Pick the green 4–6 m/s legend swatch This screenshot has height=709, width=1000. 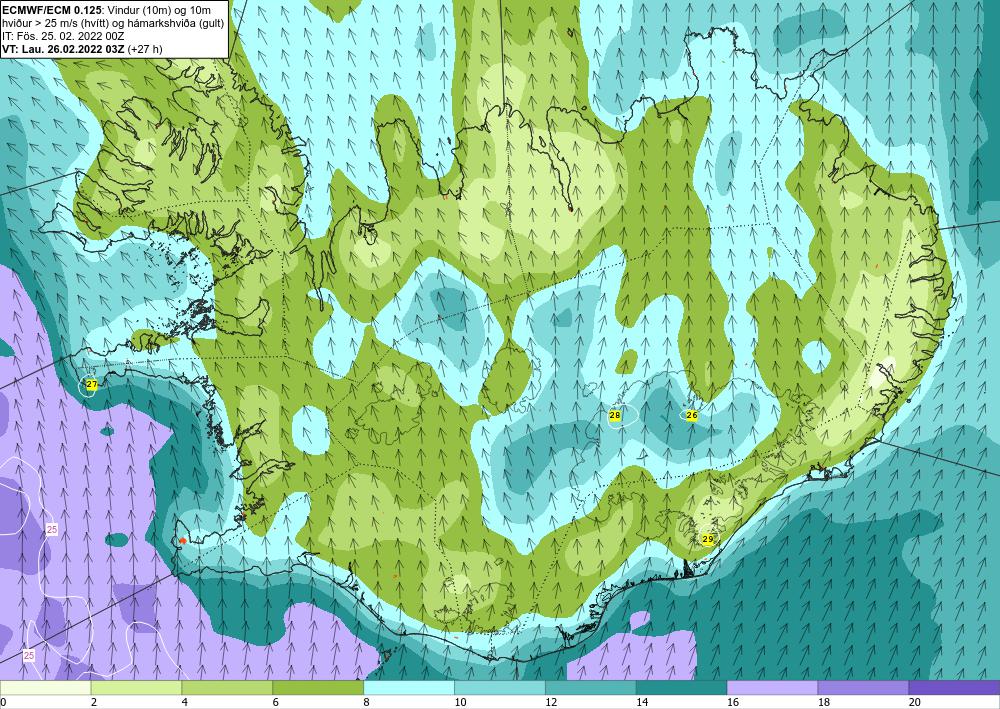coord(227,688)
